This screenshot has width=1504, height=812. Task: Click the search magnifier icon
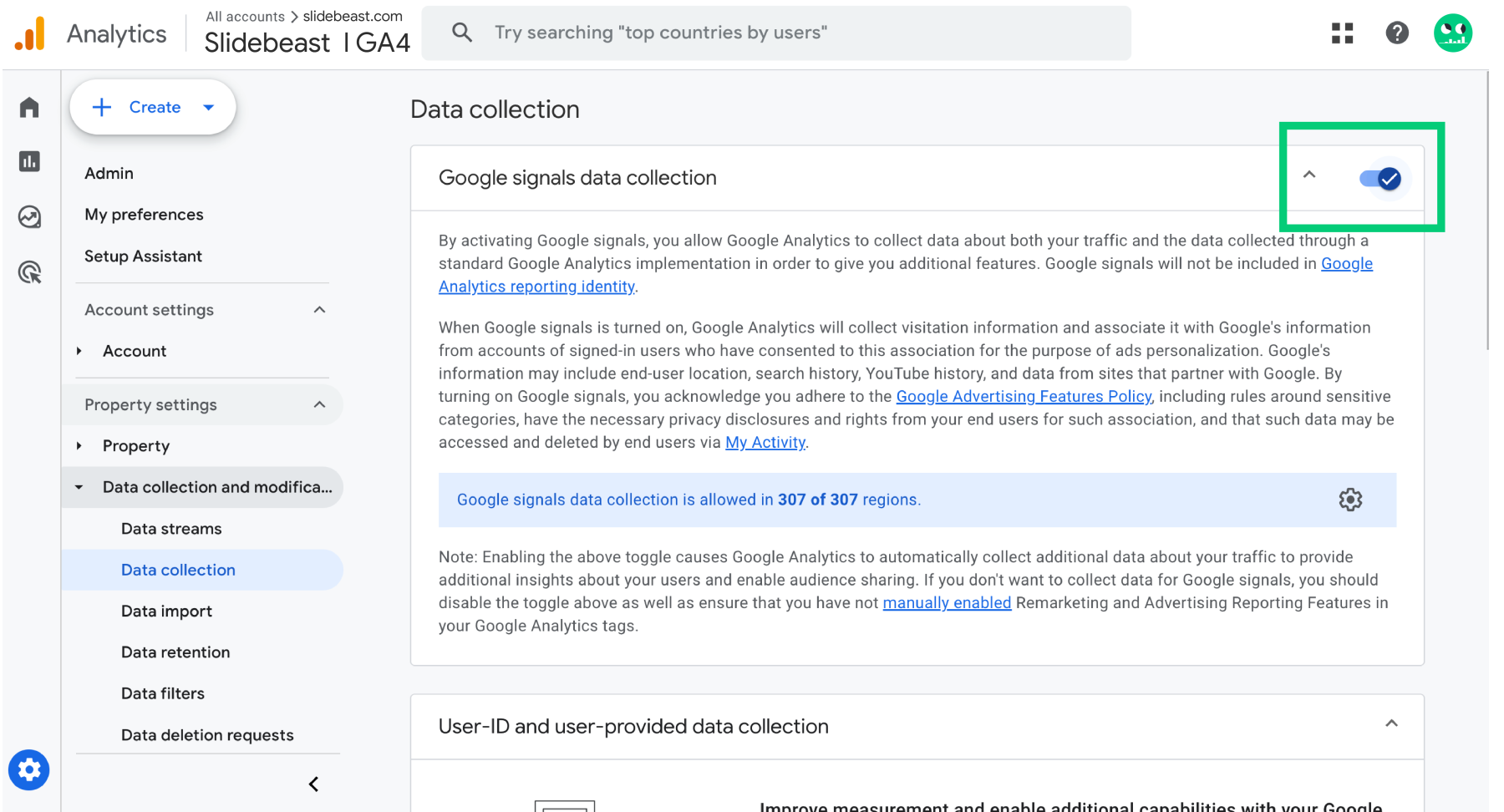click(462, 33)
